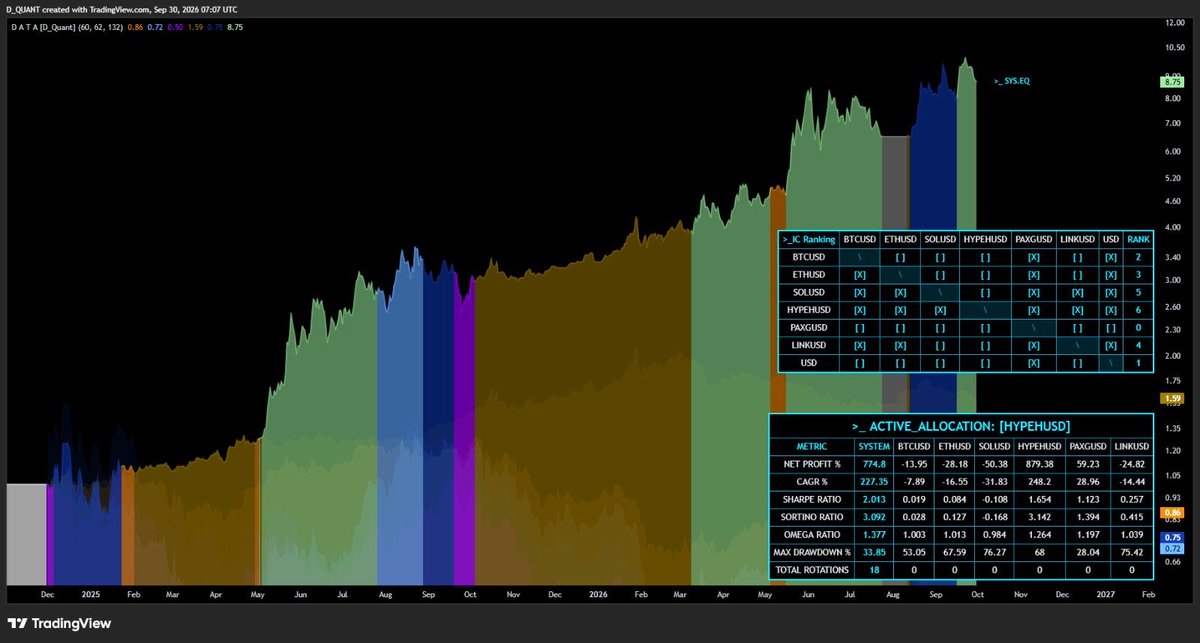
Task: Click the system CAGR value 227.35
Action: 874,481
